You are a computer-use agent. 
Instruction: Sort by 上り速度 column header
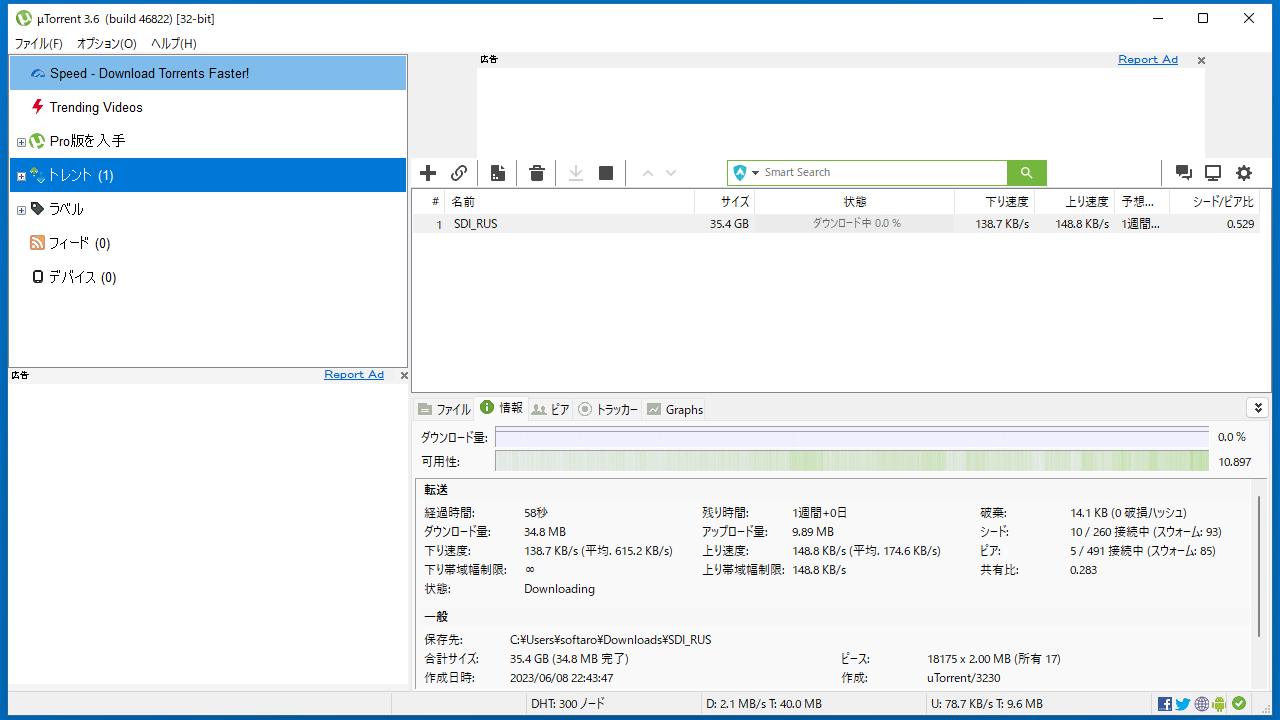[1074, 202]
